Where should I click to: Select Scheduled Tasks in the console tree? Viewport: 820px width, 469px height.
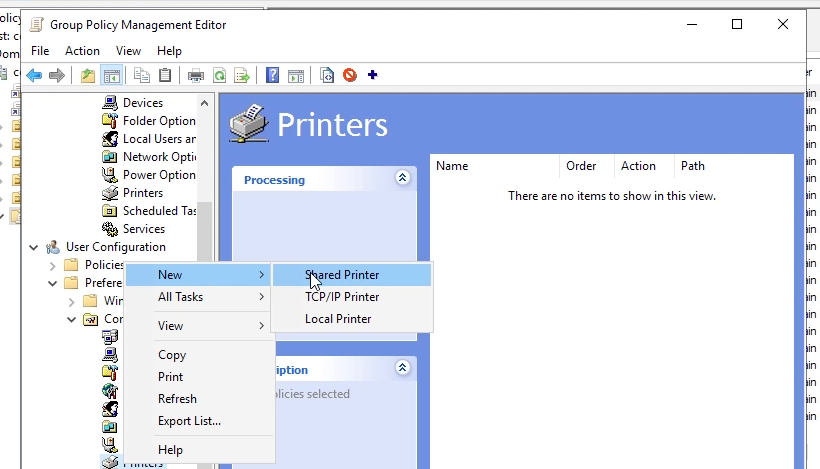[x=158, y=211]
